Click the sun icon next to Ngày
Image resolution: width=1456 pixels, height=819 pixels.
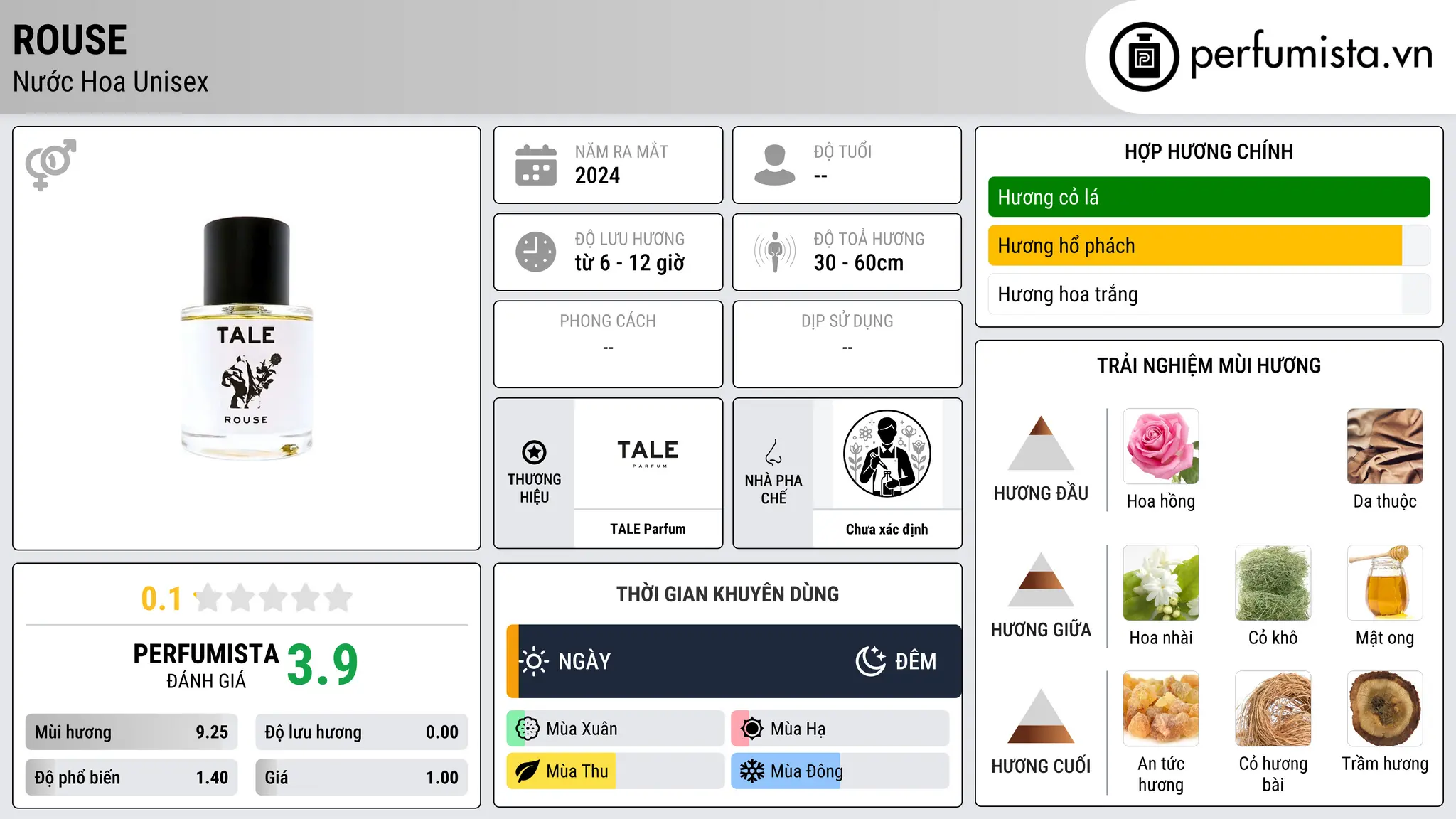point(533,661)
